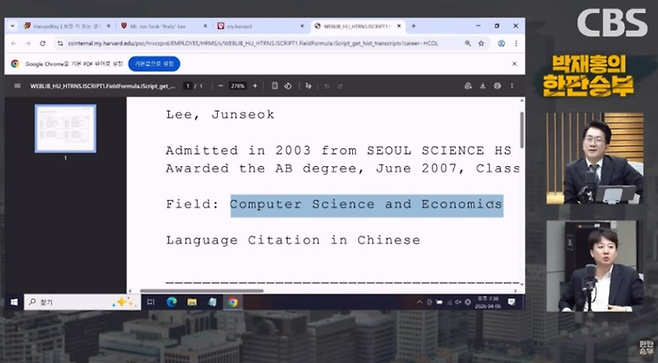Close the my.harvard tab
The image size is (658, 363).
click(302, 26)
